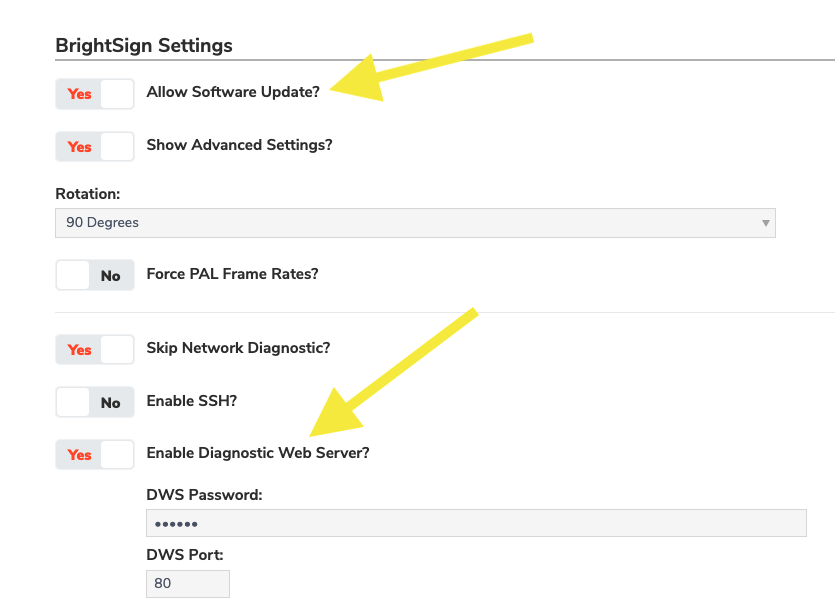Screen dimensions: 835x607
Task: Toggle the Skip Network Diagnostic switch
Action: [x=95, y=349]
